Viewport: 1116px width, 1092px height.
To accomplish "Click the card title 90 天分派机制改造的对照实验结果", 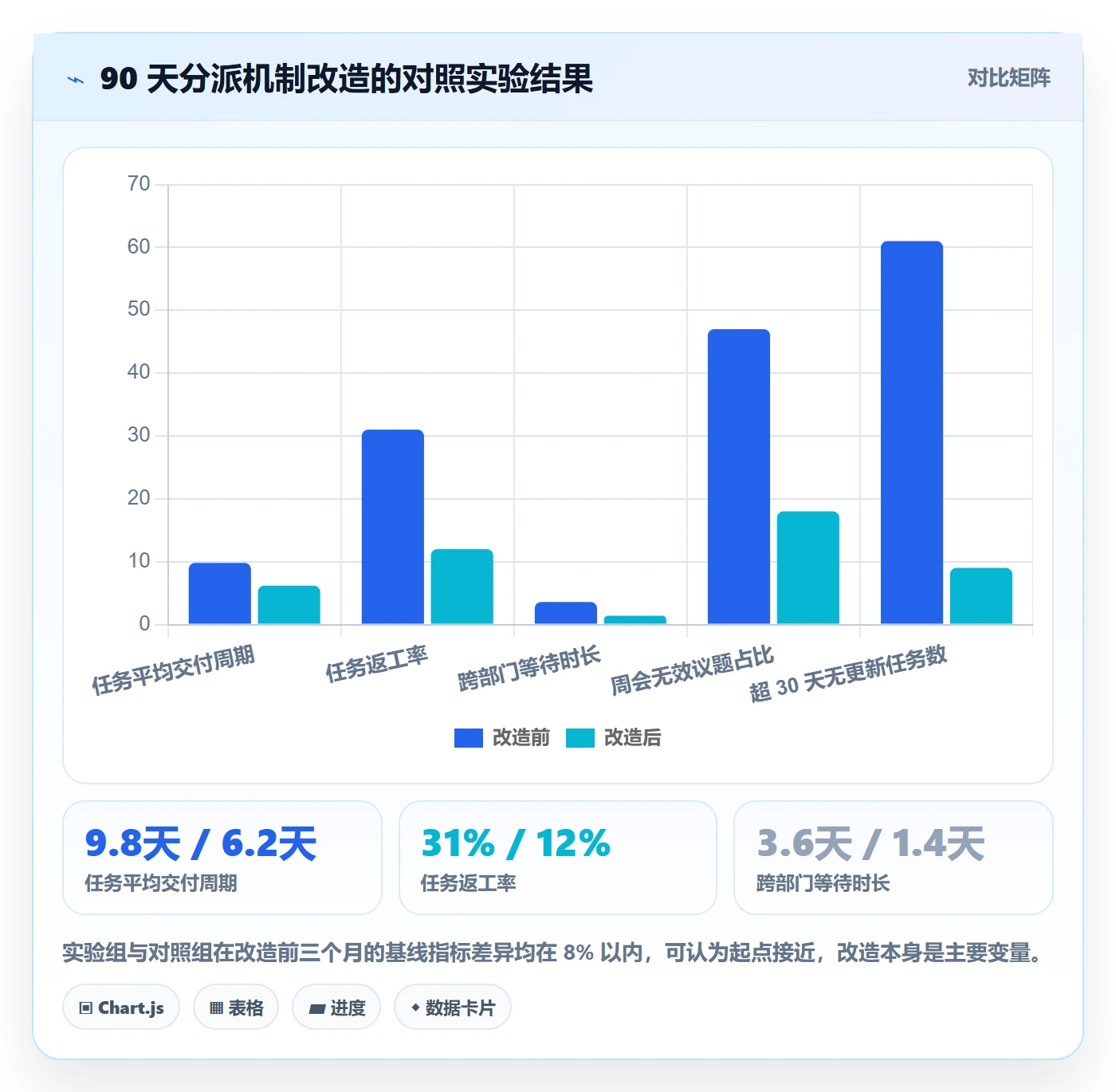I will click(347, 79).
